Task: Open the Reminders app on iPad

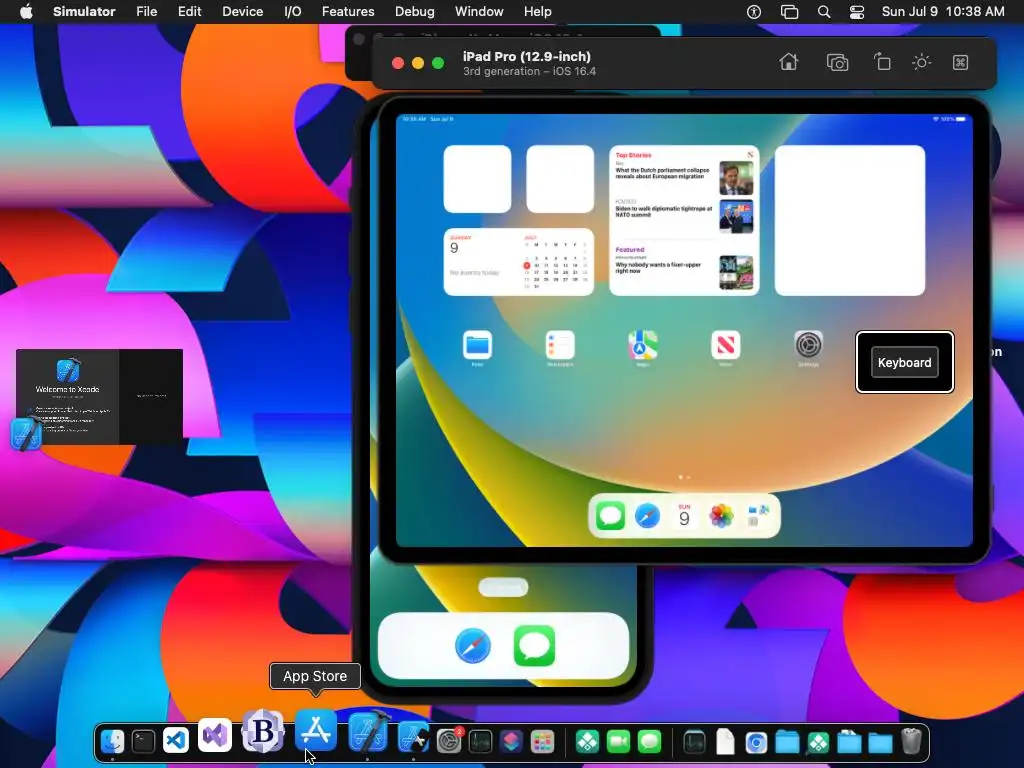Action: [560, 345]
